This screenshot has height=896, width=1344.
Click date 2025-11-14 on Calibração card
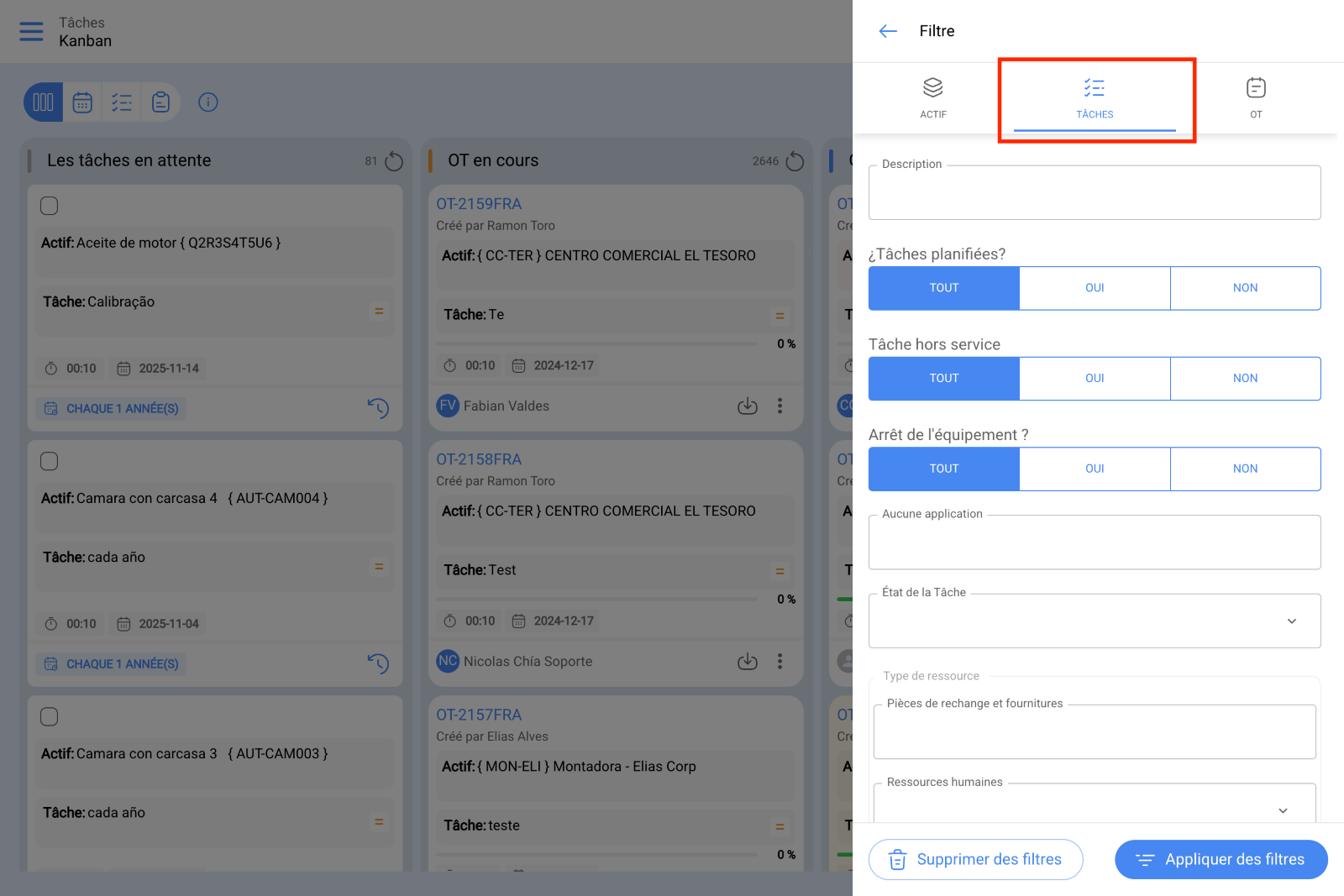coord(159,369)
